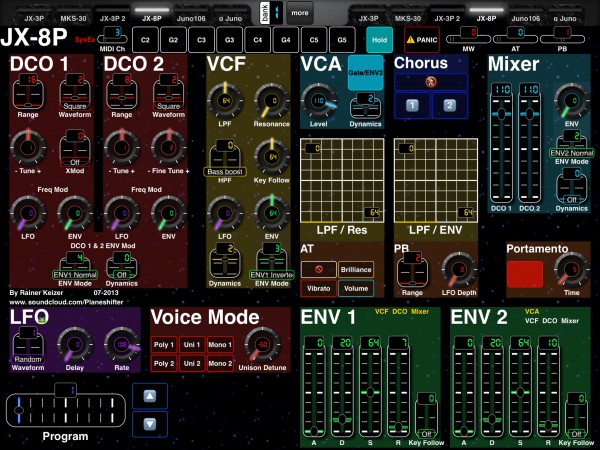Click the ENV 2 Decay slider
The image size is (600, 450).
click(x=492, y=387)
